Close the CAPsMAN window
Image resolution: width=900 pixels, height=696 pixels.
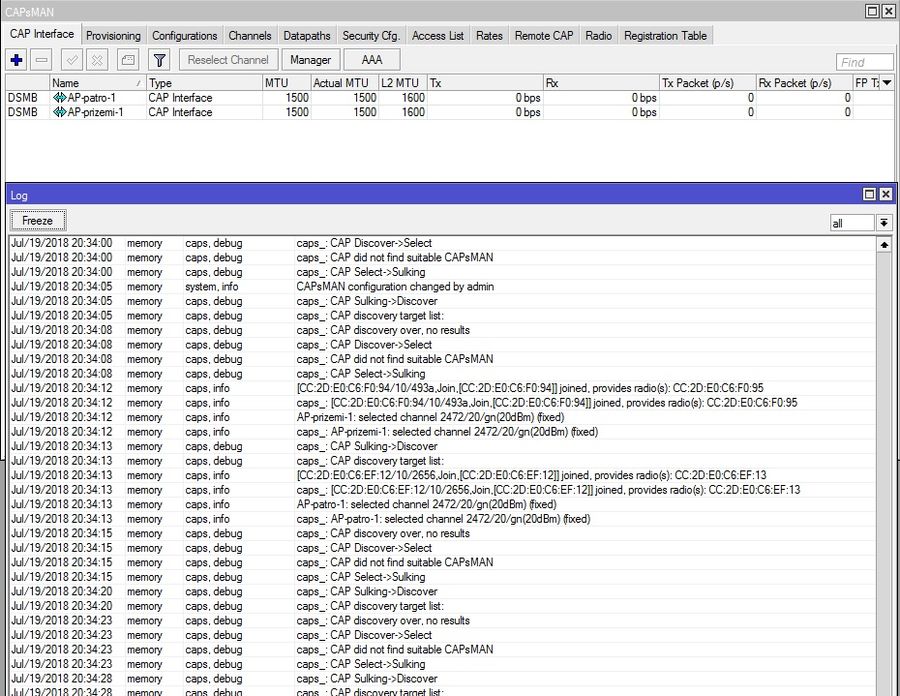coord(887,11)
